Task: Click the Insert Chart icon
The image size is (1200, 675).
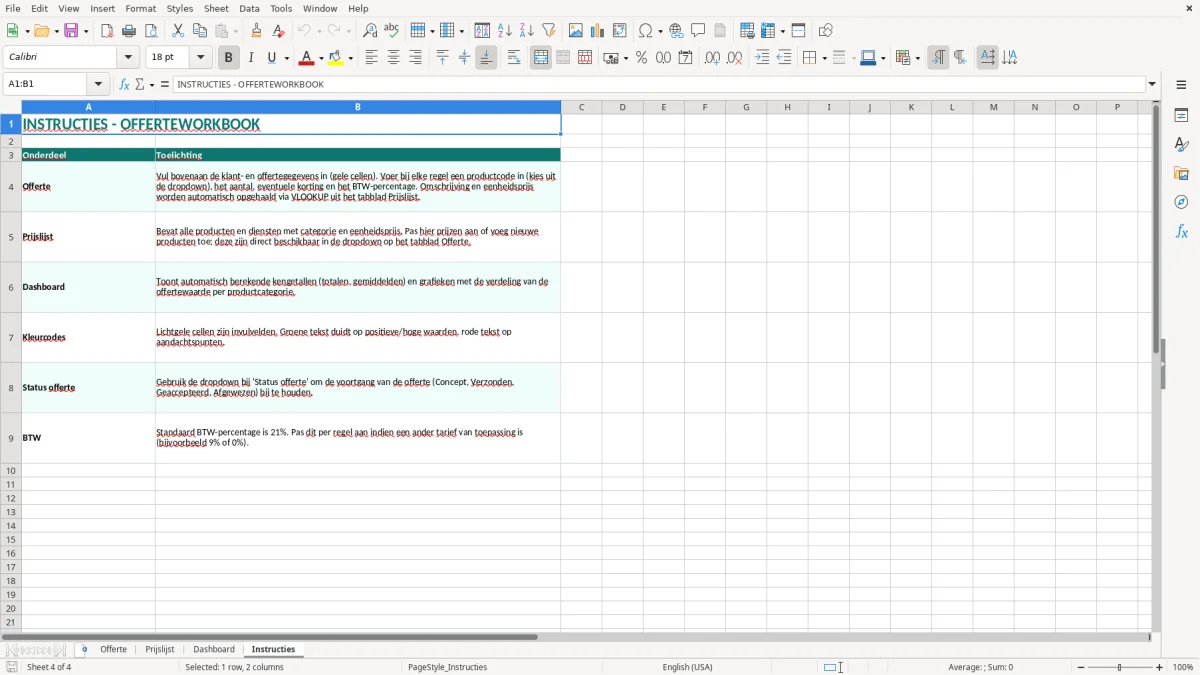Action: 598,31
